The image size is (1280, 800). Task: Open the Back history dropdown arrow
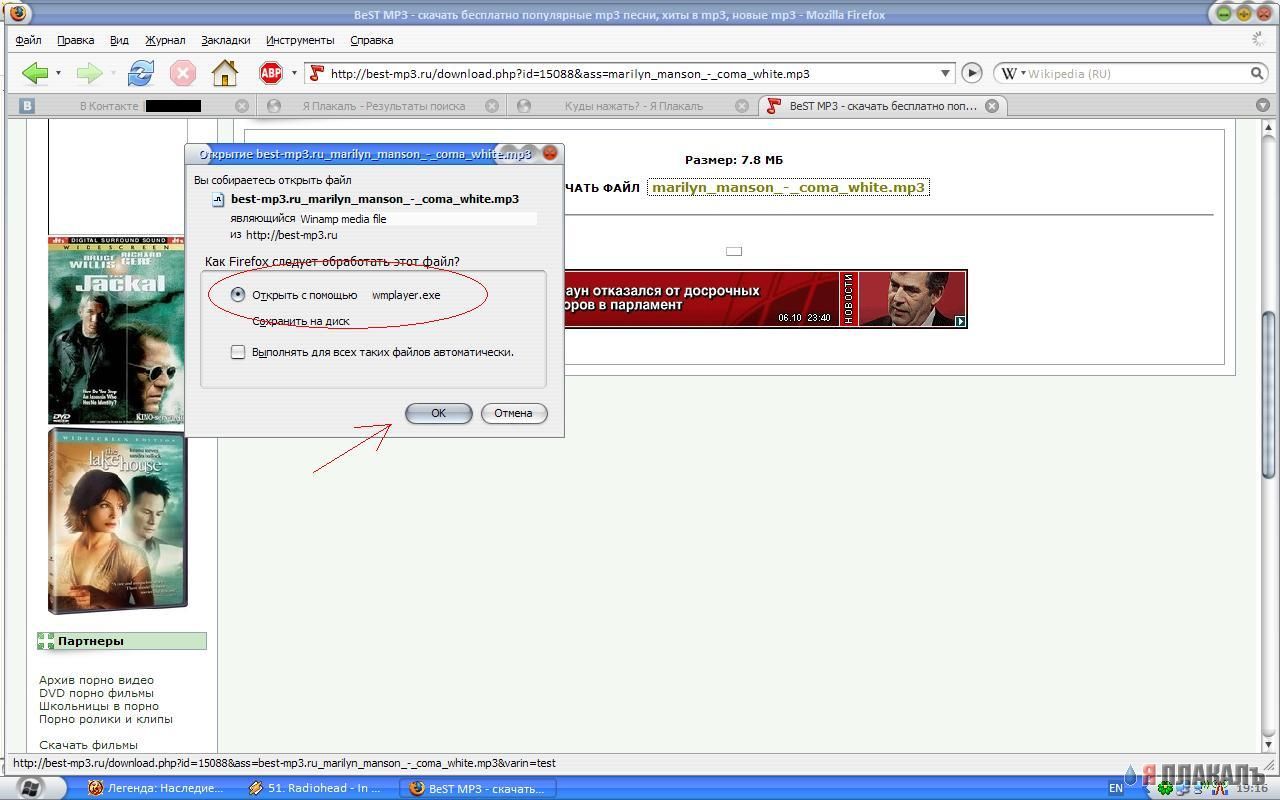tap(58, 73)
